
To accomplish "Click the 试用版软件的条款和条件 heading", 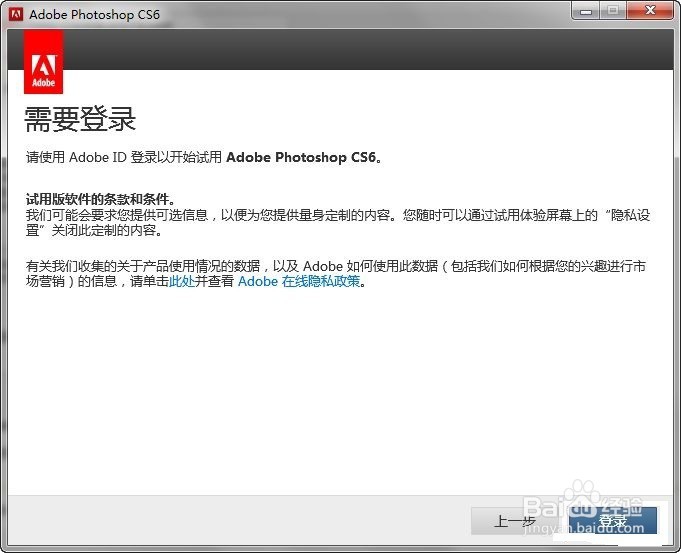I will pyautogui.click(x=100, y=199).
